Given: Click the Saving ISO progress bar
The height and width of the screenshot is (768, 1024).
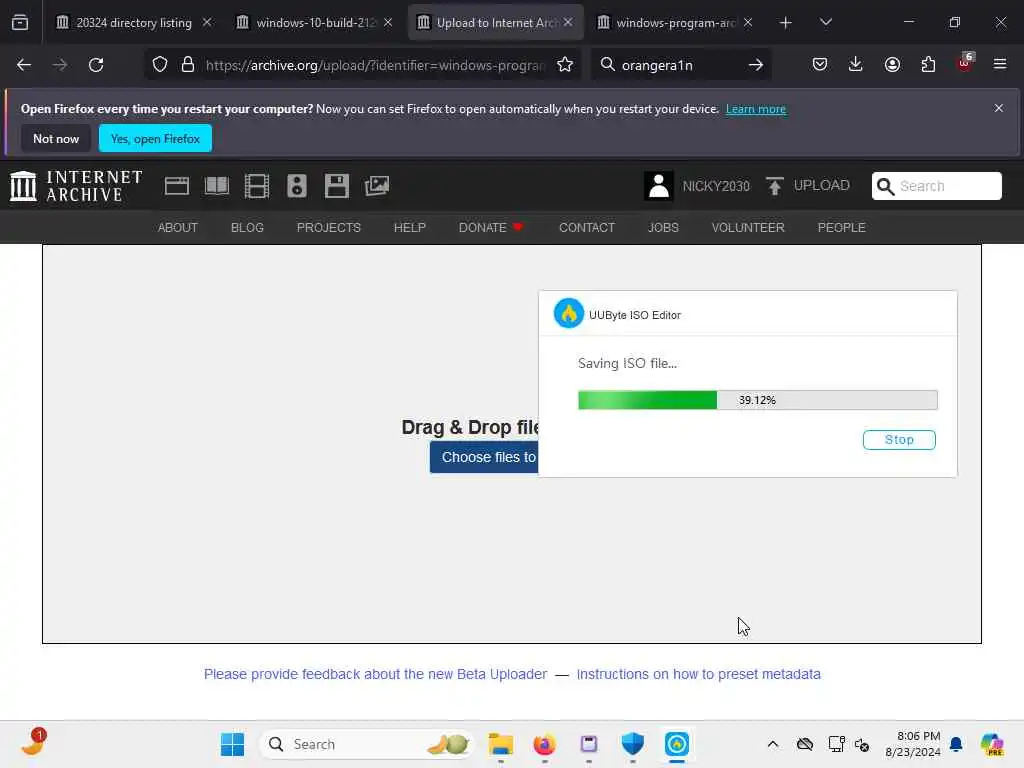Looking at the screenshot, I should [x=758, y=400].
